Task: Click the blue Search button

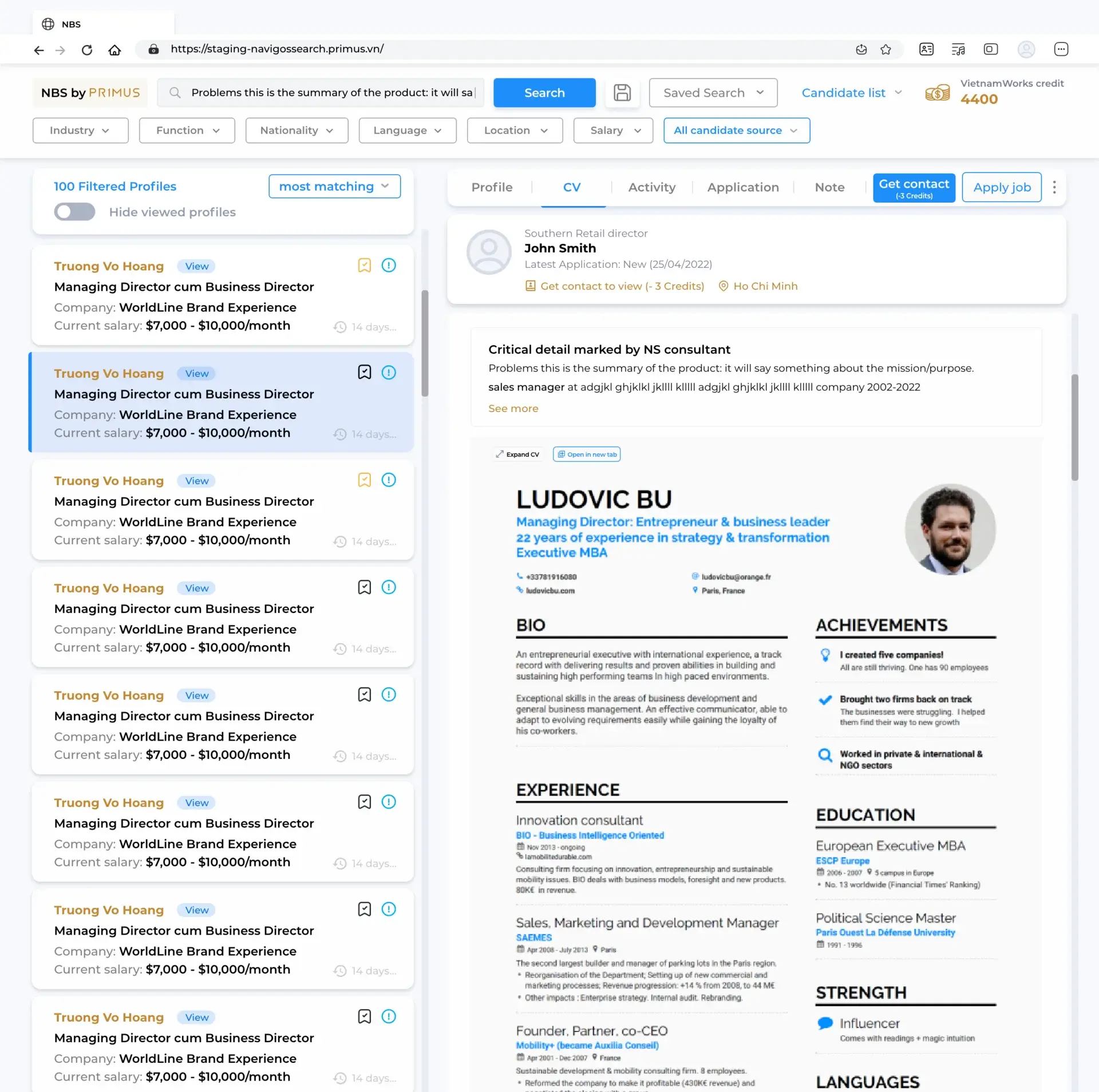Action: point(544,93)
